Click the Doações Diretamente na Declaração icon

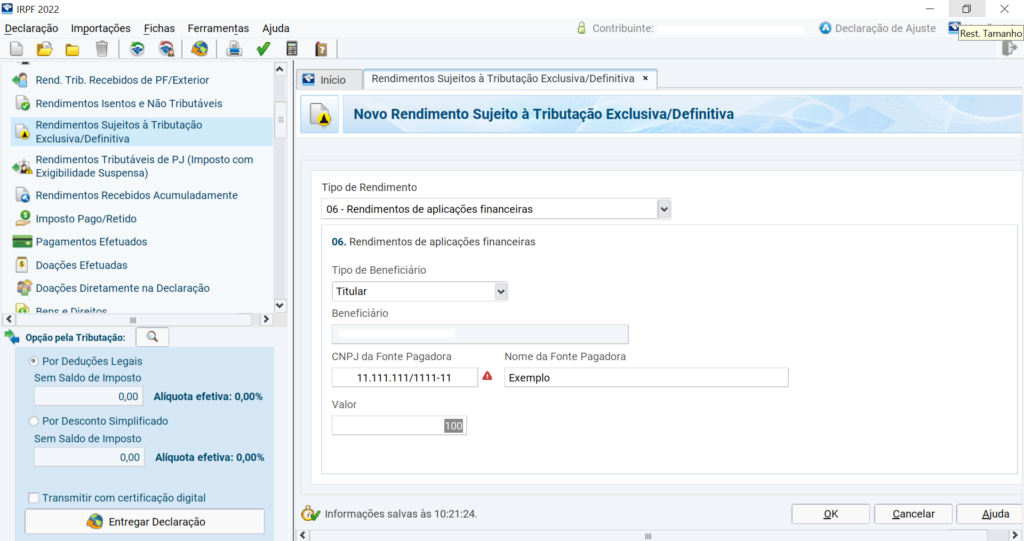click(24, 287)
